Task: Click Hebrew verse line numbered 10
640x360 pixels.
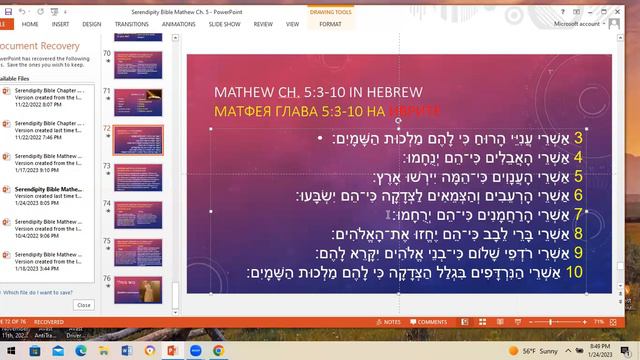Action: (415, 272)
